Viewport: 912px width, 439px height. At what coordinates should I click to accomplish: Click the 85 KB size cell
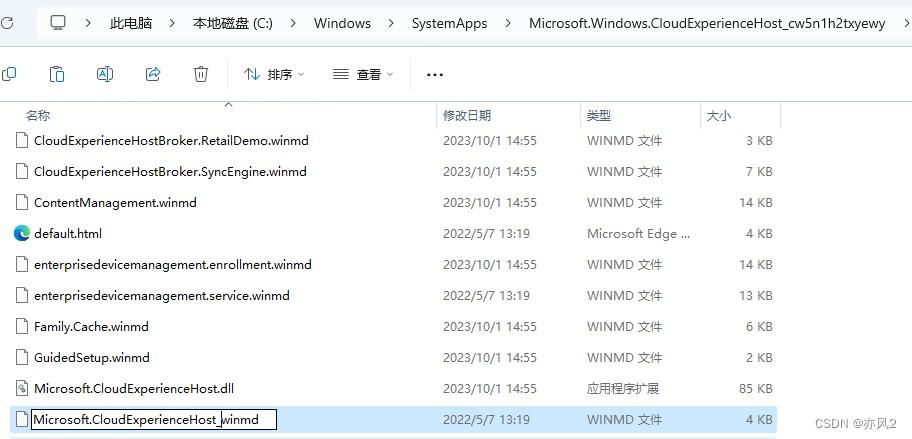pos(756,388)
